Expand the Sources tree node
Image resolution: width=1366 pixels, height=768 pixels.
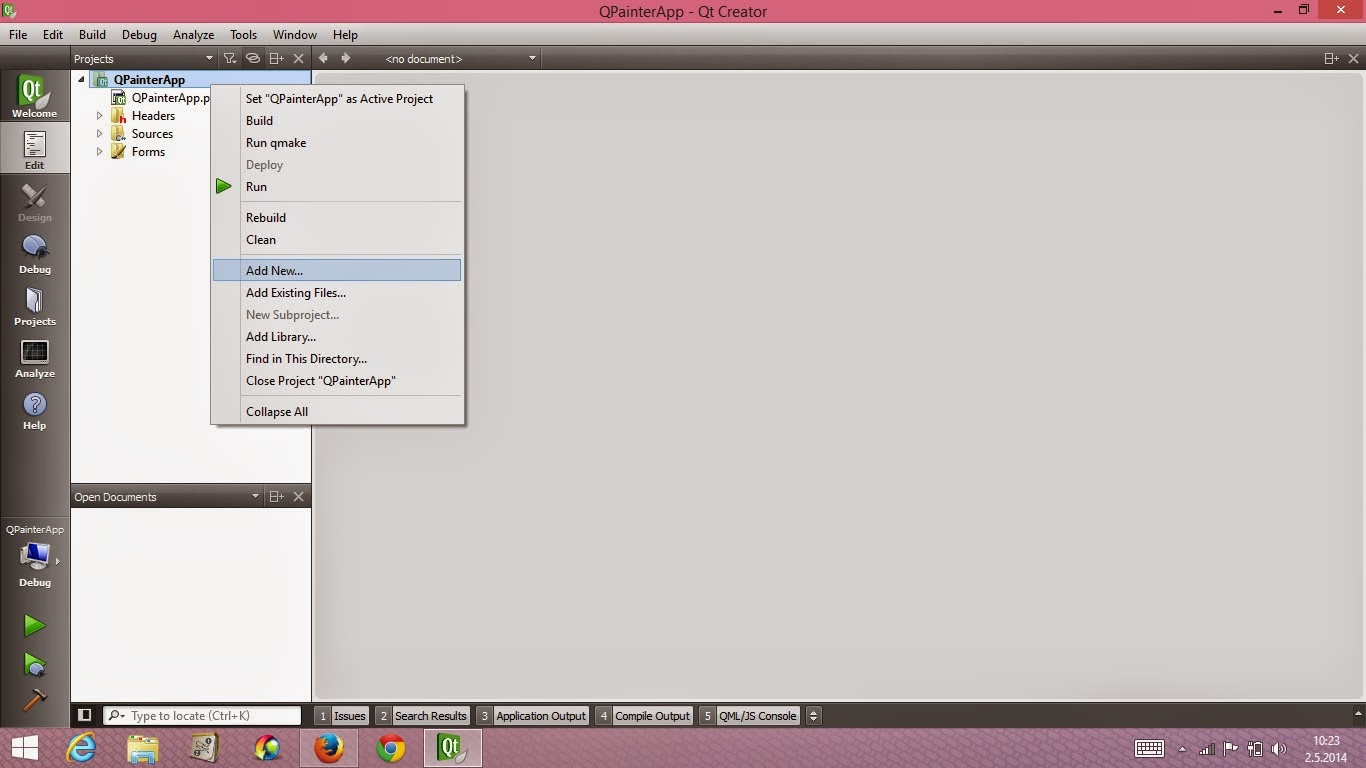99,133
